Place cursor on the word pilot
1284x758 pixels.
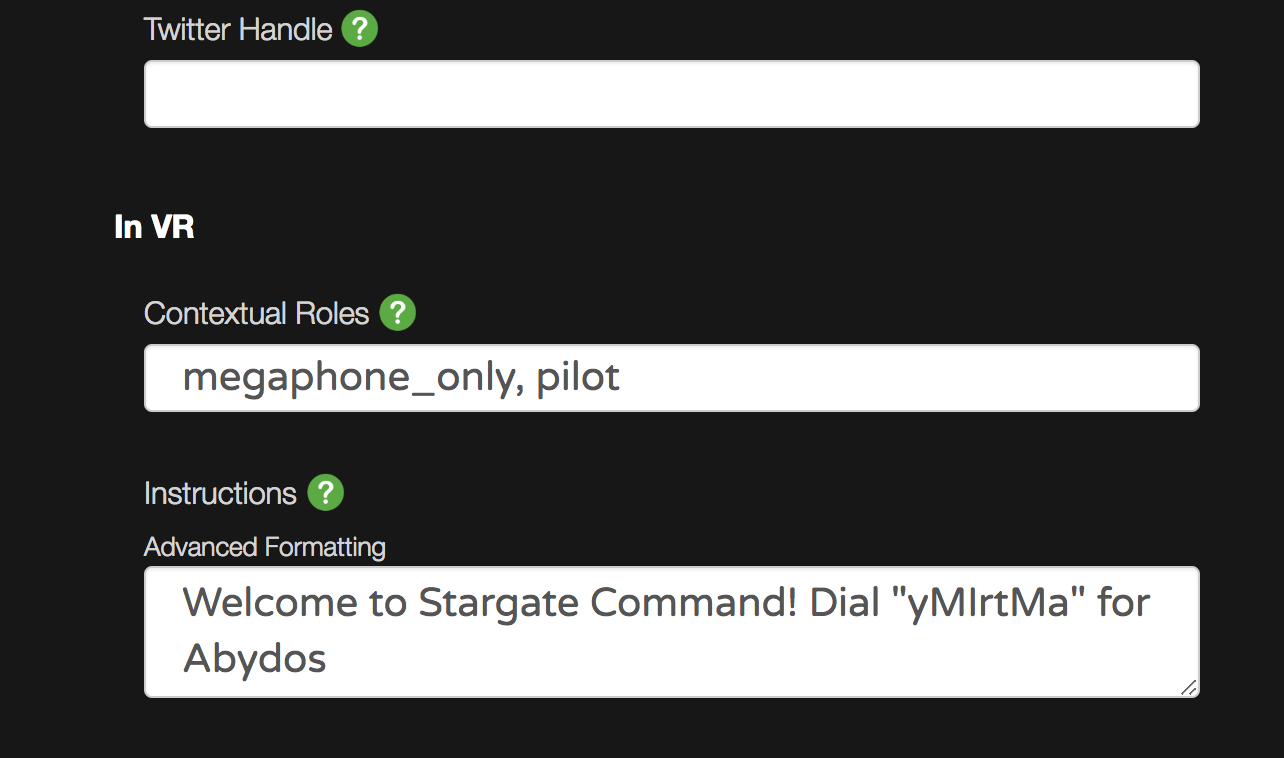pos(578,378)
